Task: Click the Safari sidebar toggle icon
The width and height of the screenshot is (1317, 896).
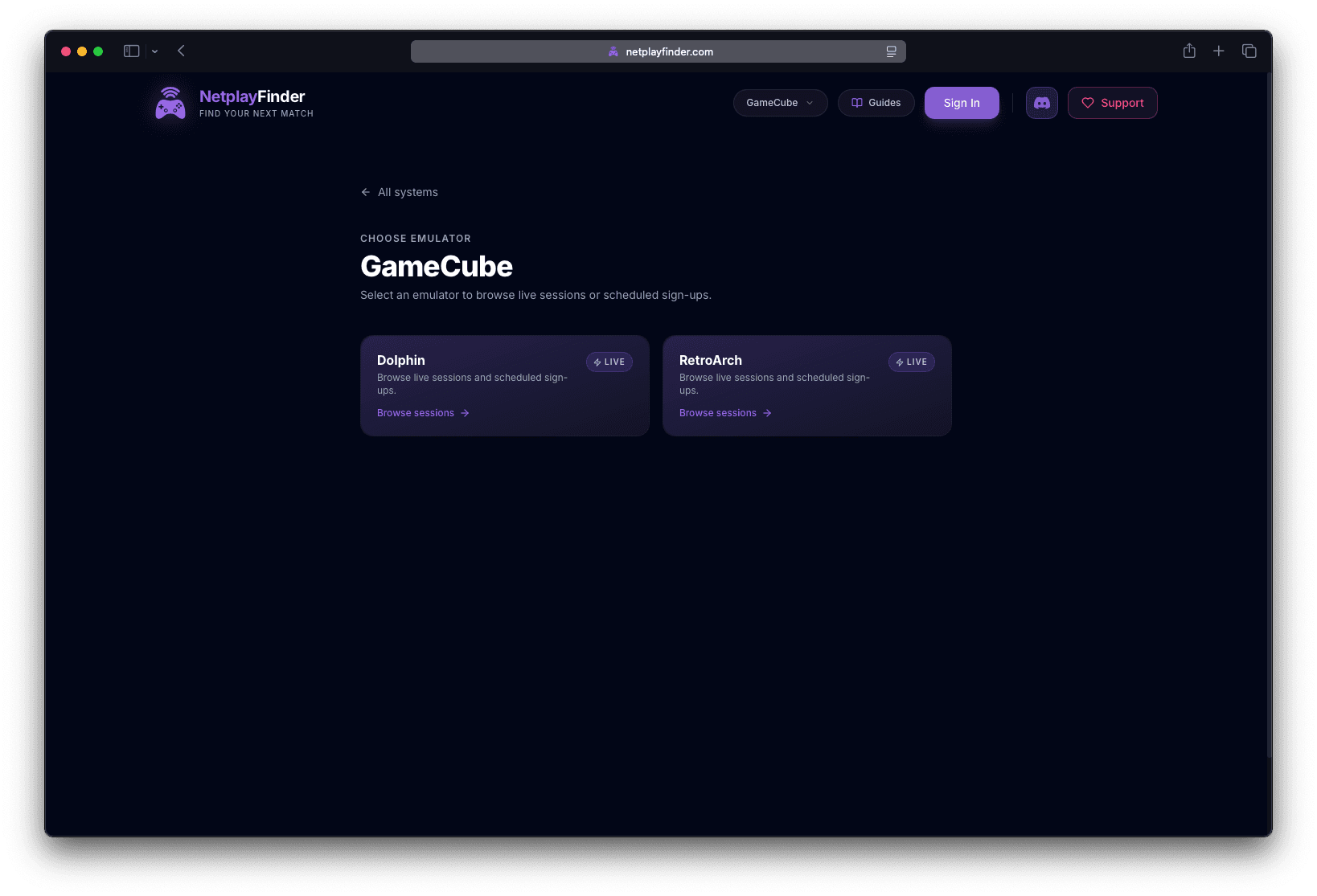Action: coord(132,51)
